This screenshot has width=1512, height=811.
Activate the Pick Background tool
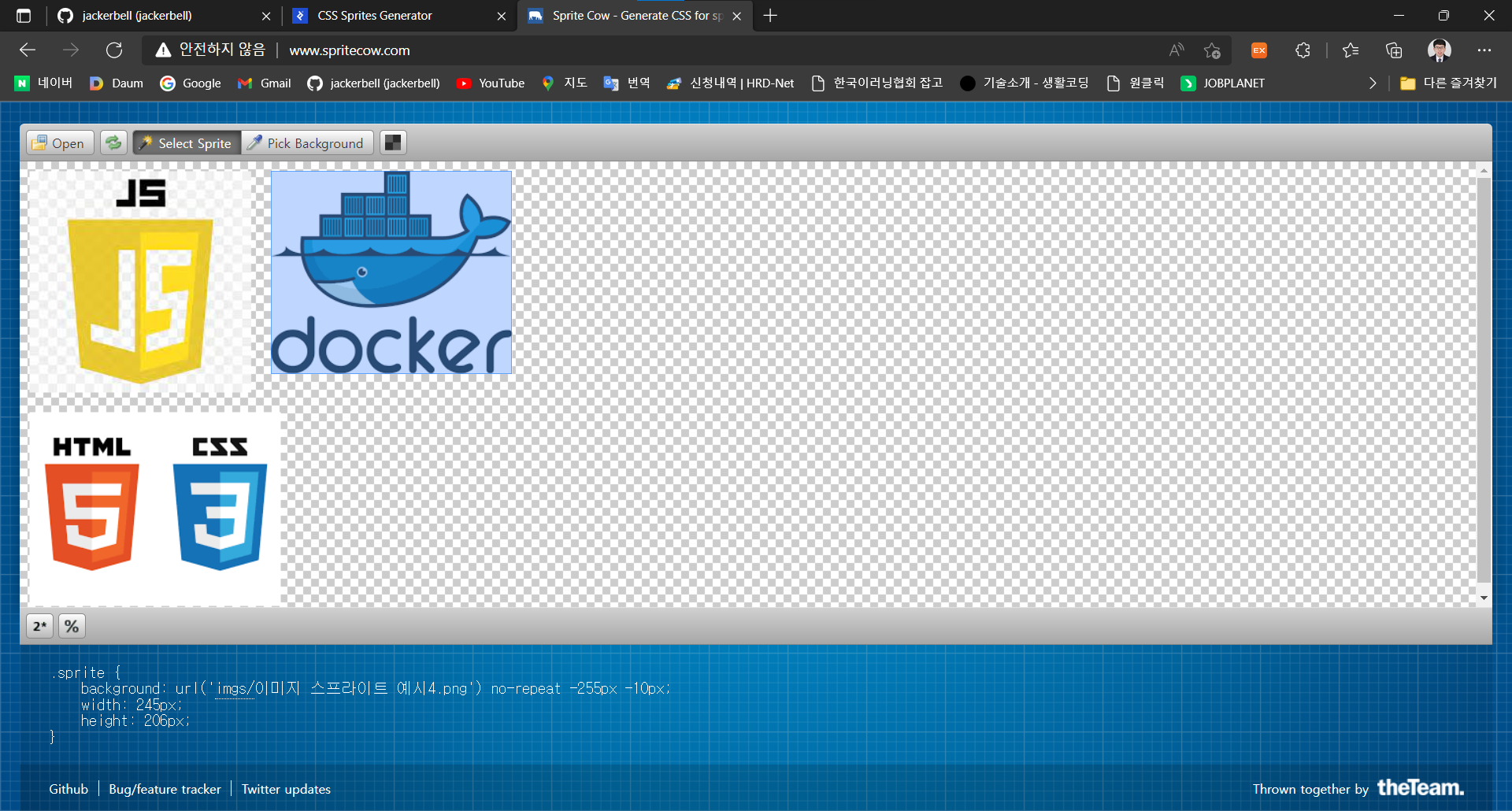coord(306,143)
